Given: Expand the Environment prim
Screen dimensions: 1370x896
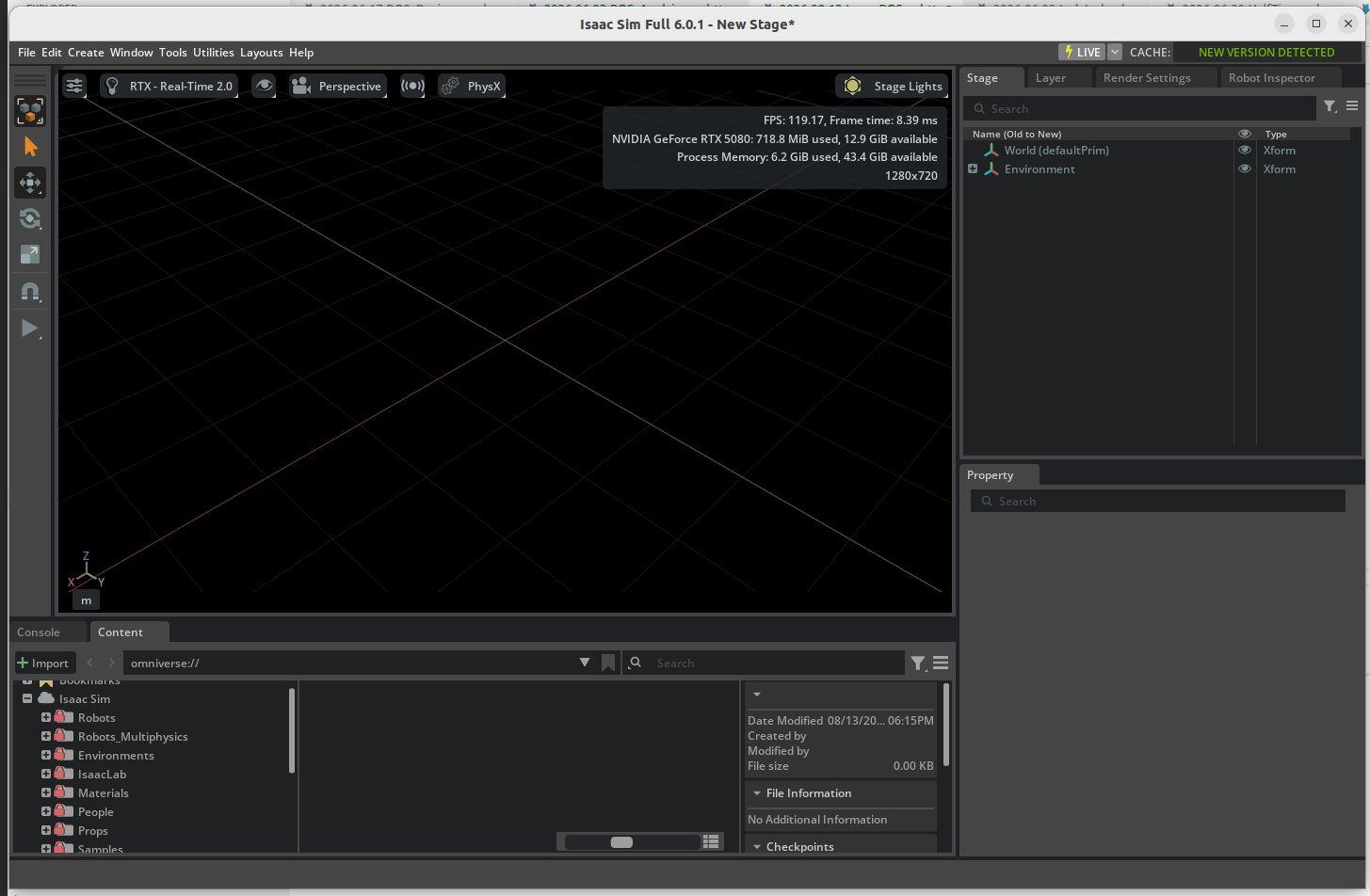Looking at the screenshot, I should click(973, 169).
